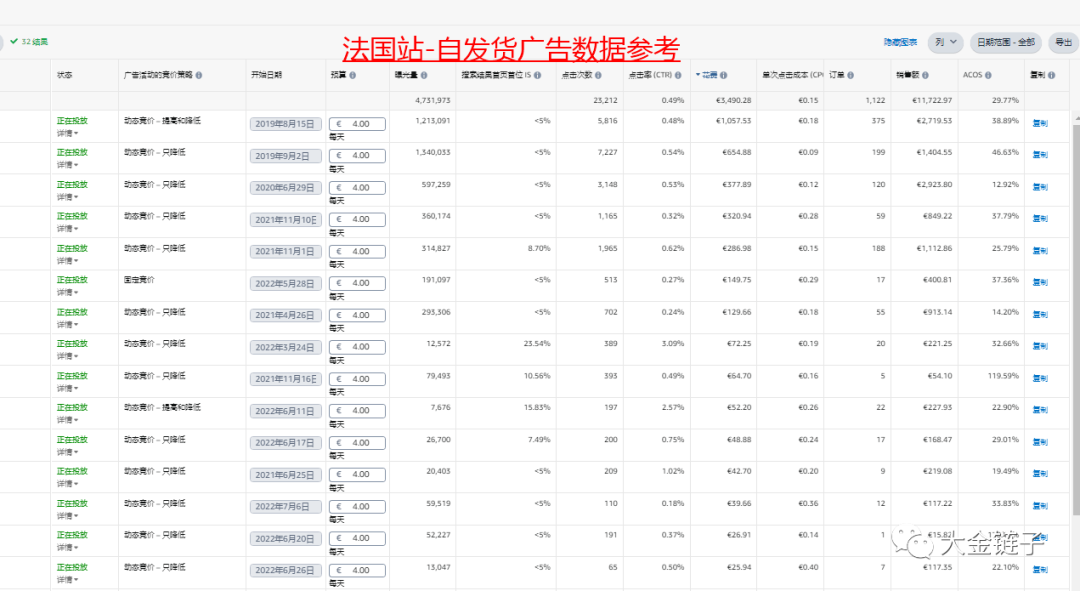
Task: Click info icon beside ACOS header
Action: (988, 75)
